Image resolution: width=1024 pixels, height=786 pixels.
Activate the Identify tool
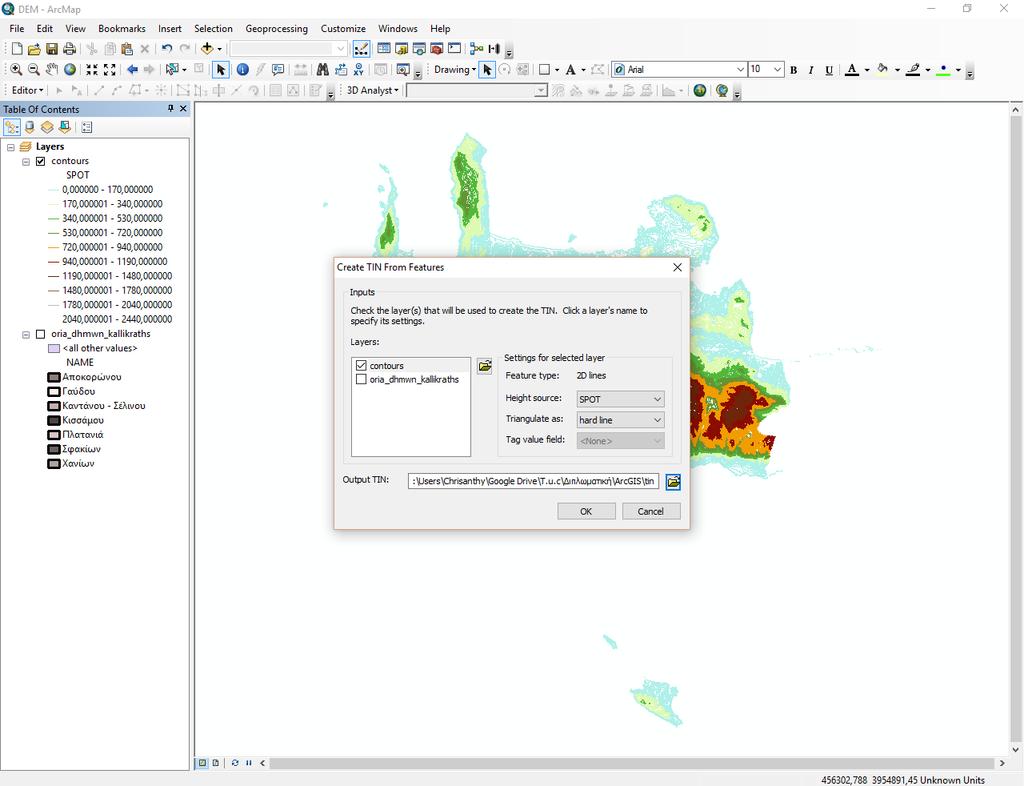[242, 69]
